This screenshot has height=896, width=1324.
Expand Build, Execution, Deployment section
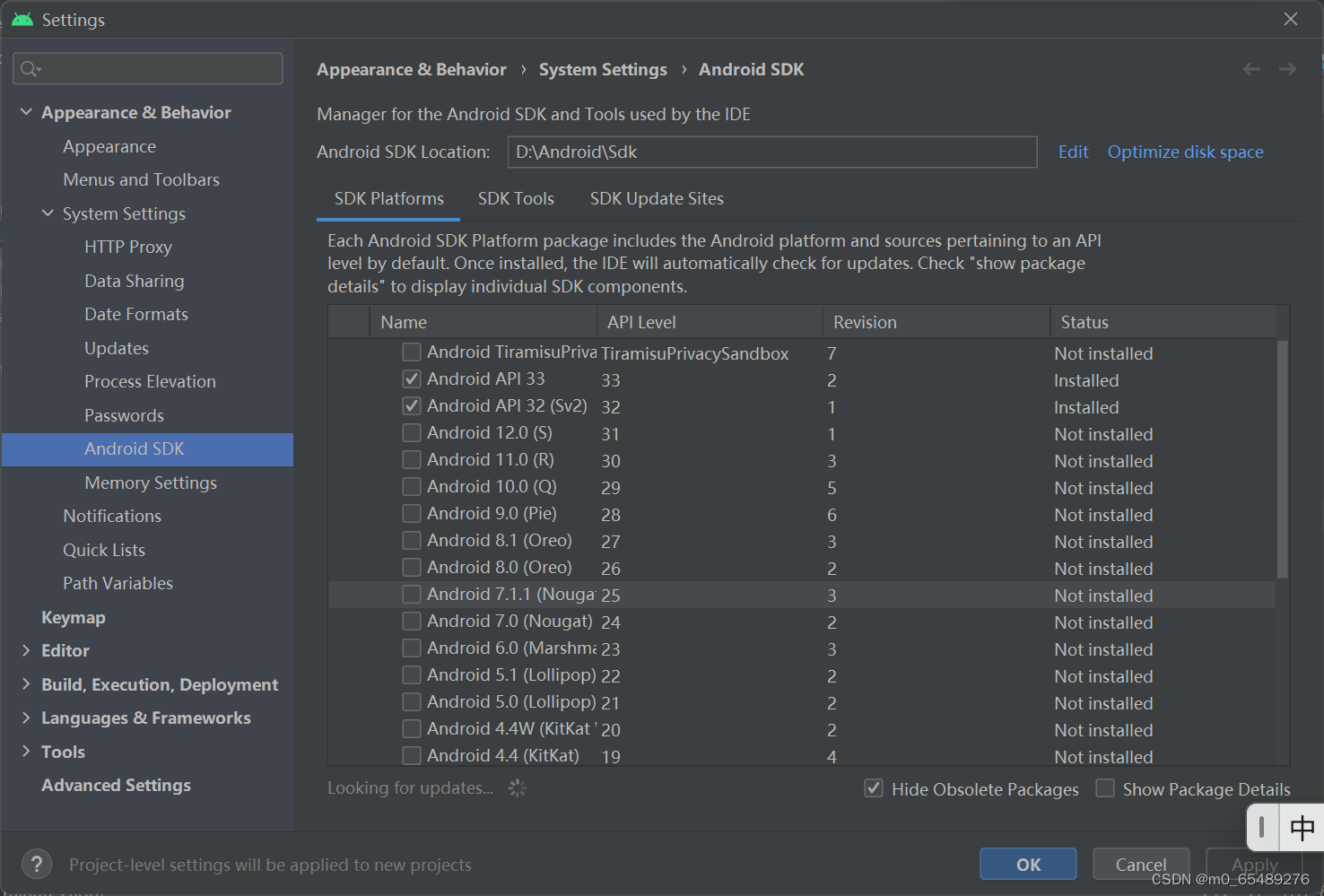(26, 684)
